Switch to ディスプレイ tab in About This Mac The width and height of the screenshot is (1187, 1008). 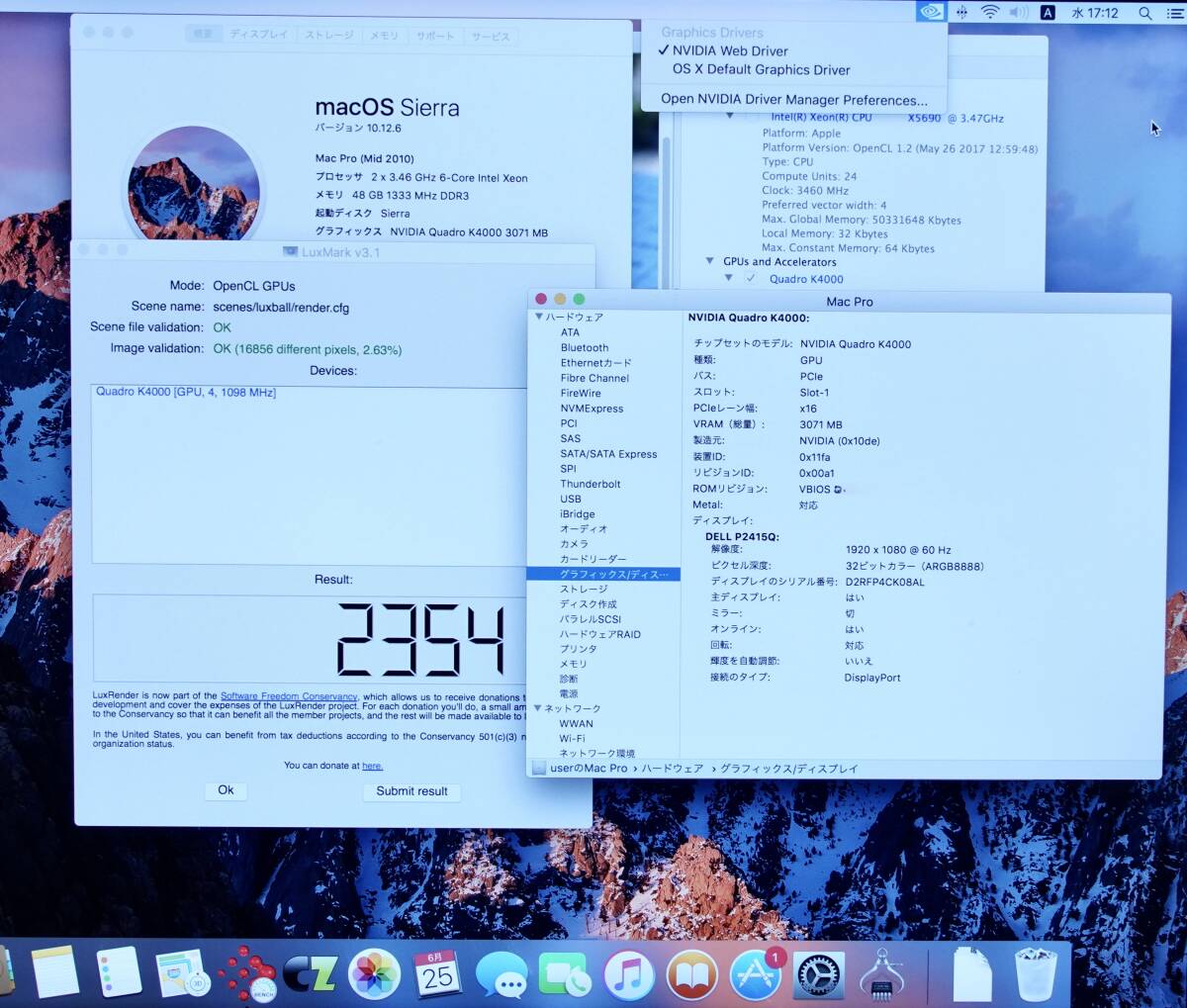click(x=258, y=35)
